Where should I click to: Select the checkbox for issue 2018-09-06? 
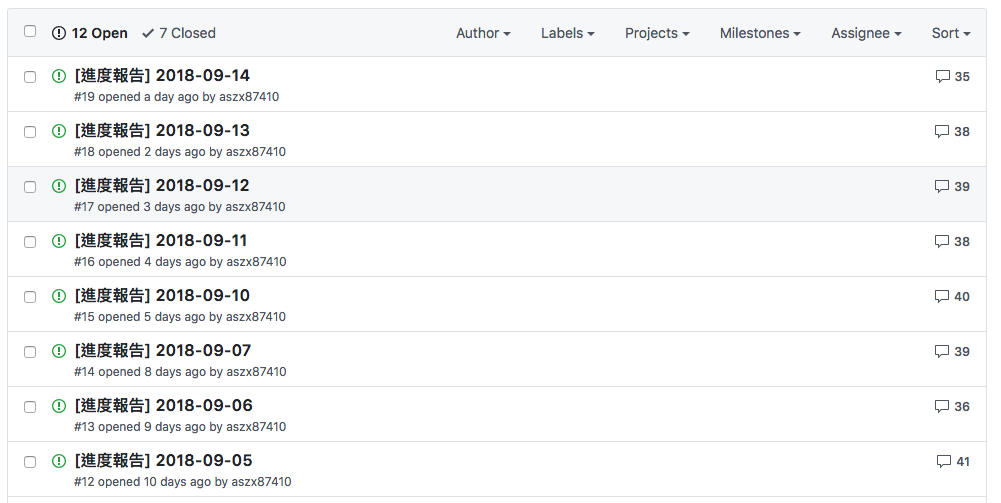pyautogui.click(x=30, y=407)
